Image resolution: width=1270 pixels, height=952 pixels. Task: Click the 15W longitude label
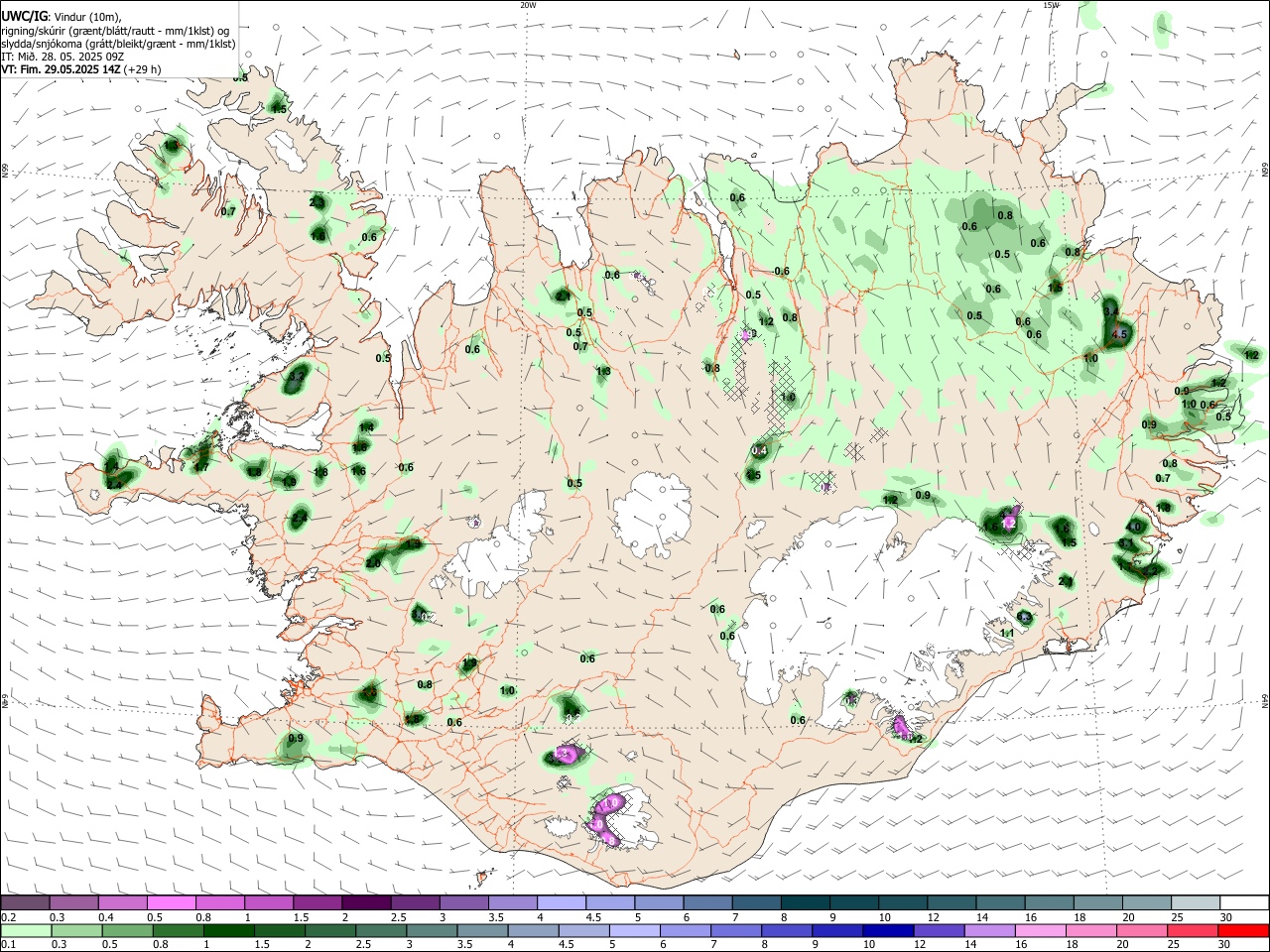1051,5
